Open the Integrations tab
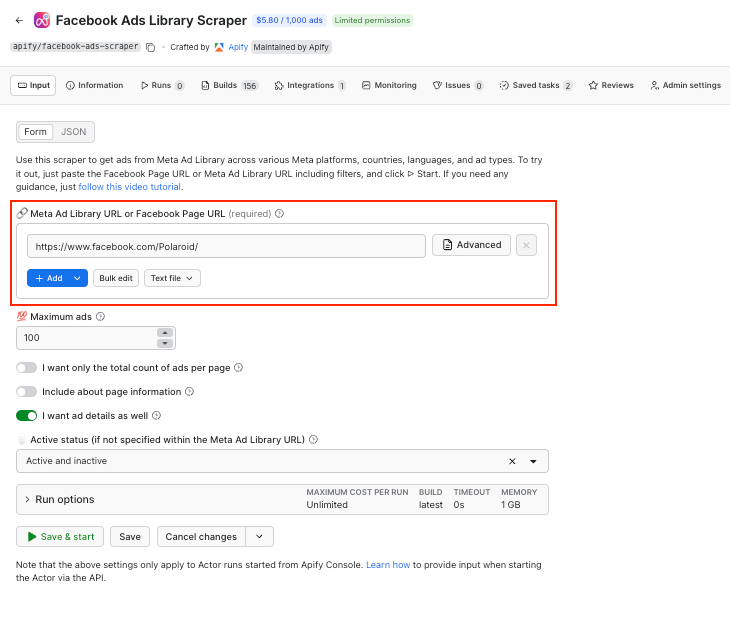The image size is (730, 623). click(x=310, y=86)
